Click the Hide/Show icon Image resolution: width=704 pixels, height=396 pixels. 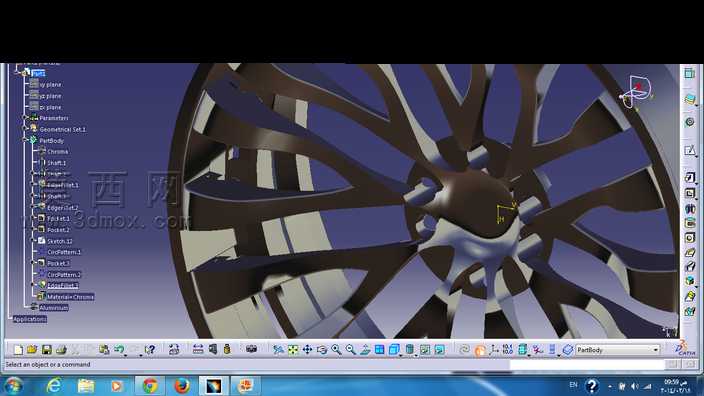coord(425,350)
